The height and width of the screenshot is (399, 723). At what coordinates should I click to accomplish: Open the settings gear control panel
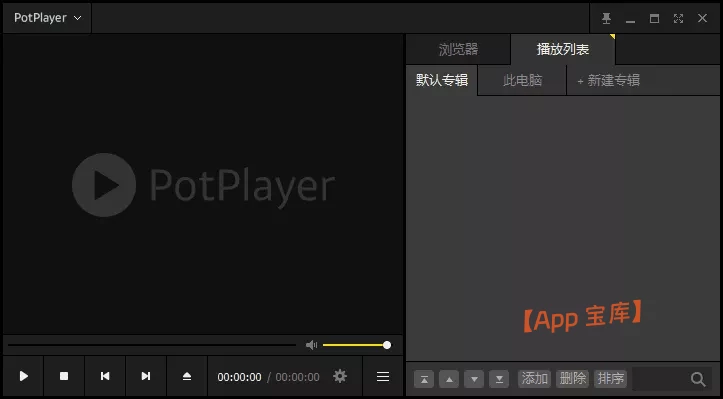[x=340, y=376]
